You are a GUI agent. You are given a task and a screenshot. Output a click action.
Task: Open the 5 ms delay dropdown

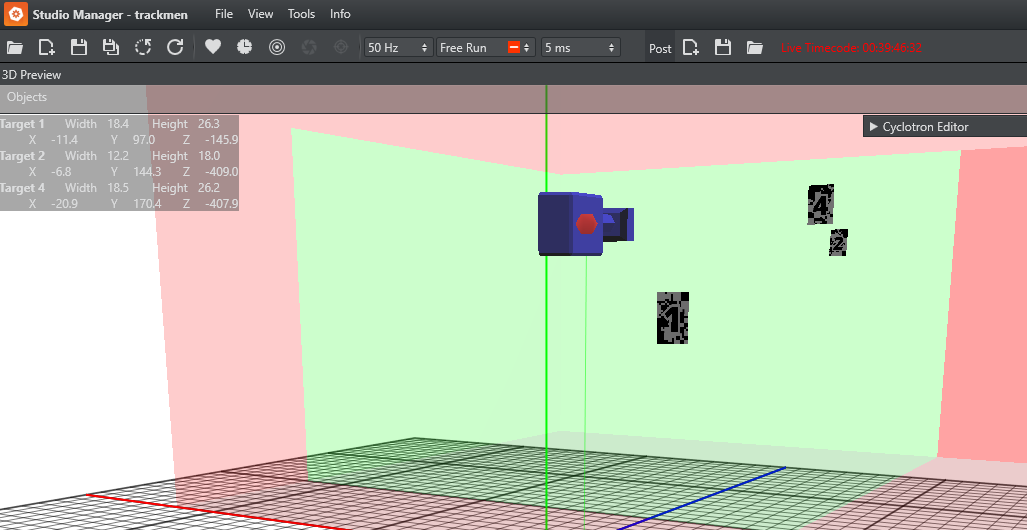pyautogui.click(x=580, y=47)
